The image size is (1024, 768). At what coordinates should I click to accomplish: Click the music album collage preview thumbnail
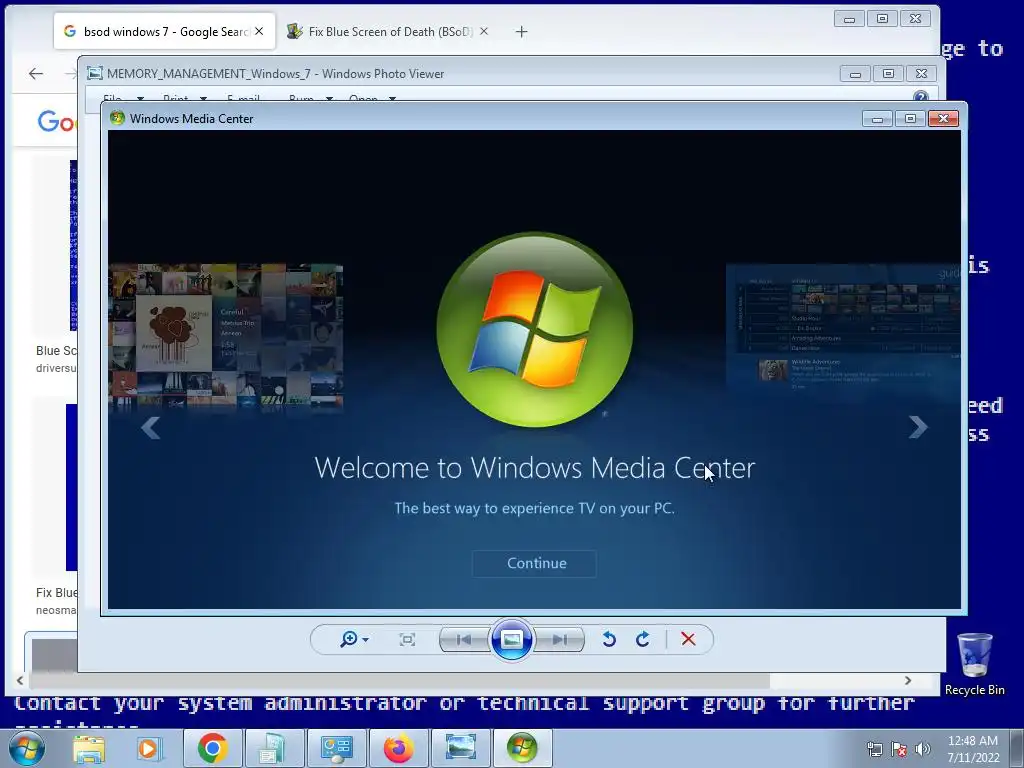point(226,336)
